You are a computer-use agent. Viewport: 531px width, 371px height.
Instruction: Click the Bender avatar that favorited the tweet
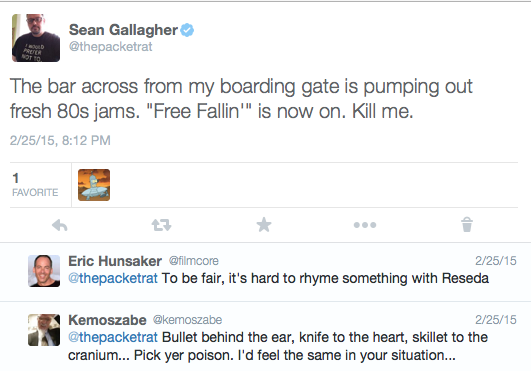[94, 185]
